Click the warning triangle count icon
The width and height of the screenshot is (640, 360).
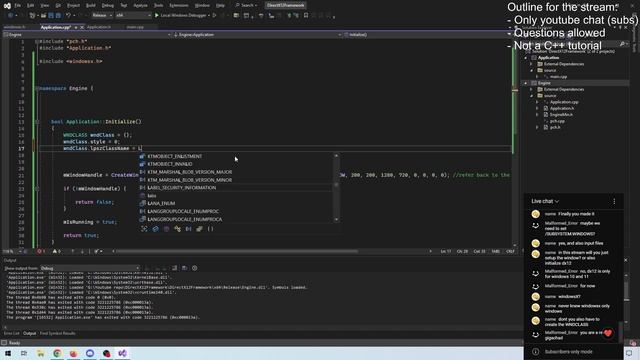pos(55,251)
